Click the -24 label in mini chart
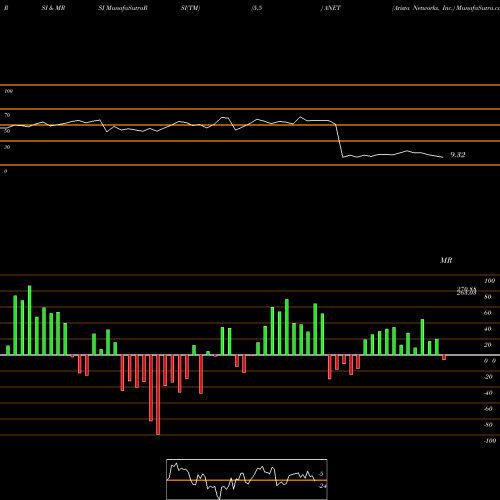The width and height of the screenshot is (500, 500). tap(322, 486)
